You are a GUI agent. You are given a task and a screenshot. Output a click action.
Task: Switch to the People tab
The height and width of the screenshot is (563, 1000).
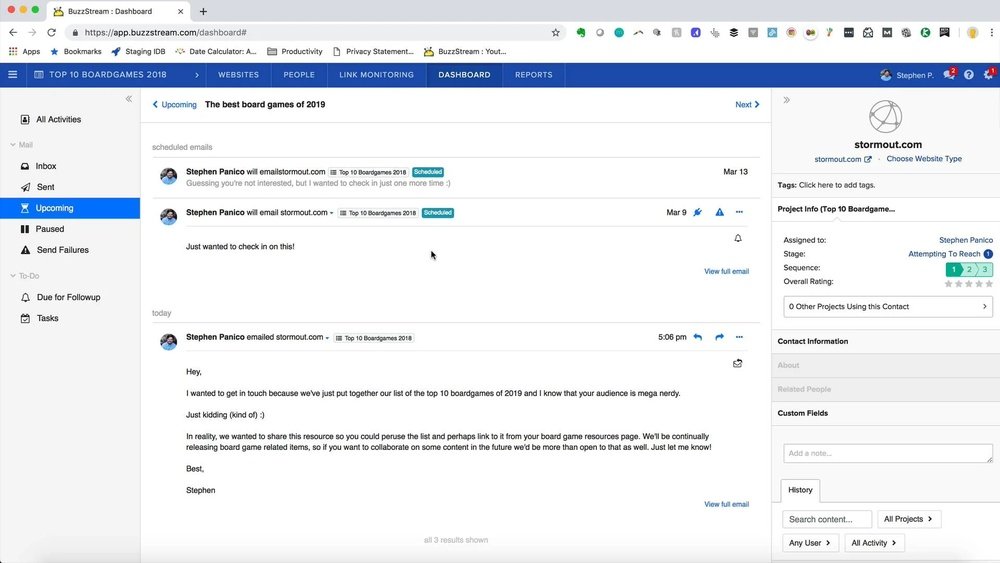pos(299,75)
